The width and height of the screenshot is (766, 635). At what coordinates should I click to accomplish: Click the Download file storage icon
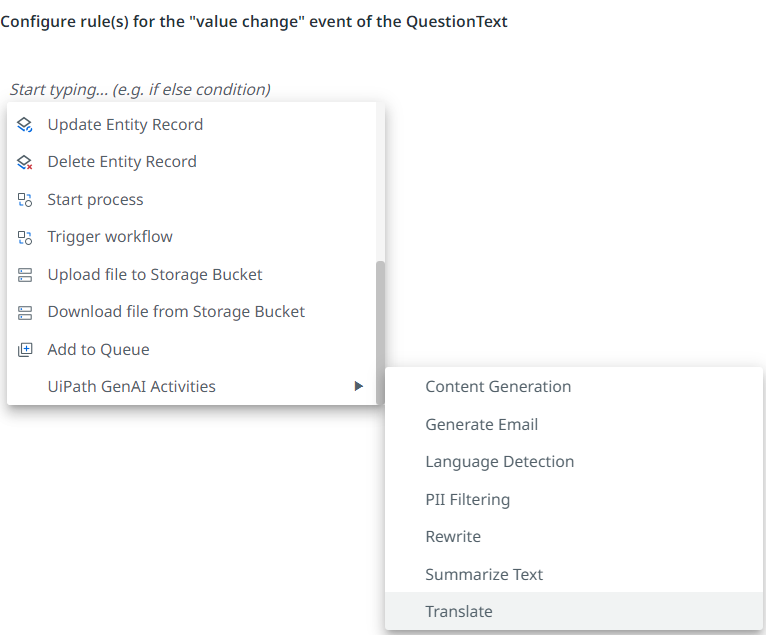coord(25,312)
